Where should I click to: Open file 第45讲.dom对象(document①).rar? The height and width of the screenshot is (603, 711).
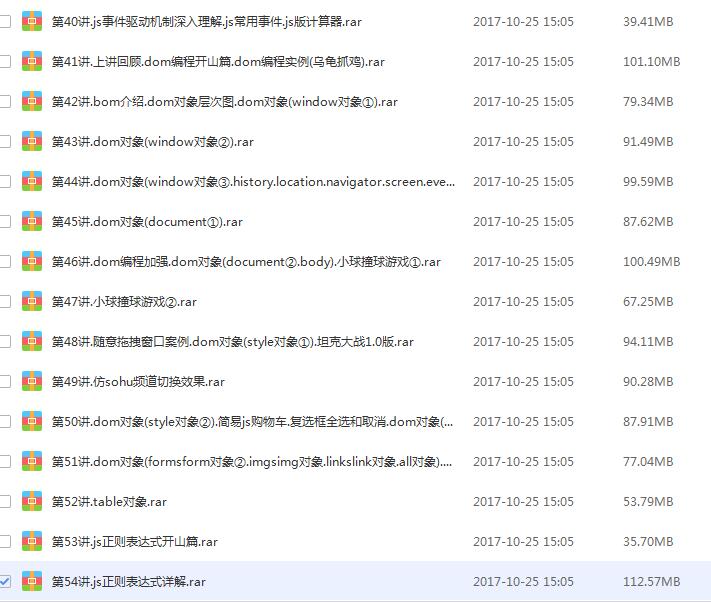[x=147, y=222]
